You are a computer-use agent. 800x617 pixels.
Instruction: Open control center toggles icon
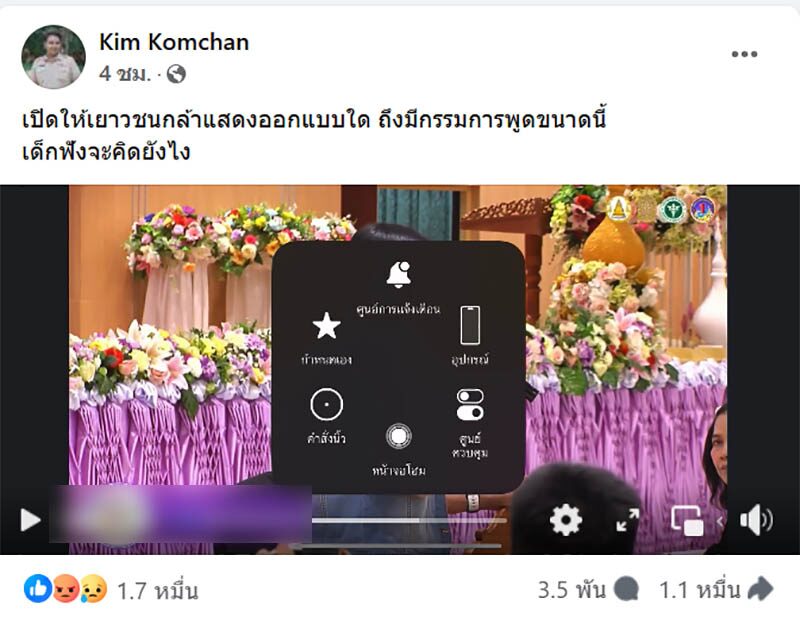point(470,405)
